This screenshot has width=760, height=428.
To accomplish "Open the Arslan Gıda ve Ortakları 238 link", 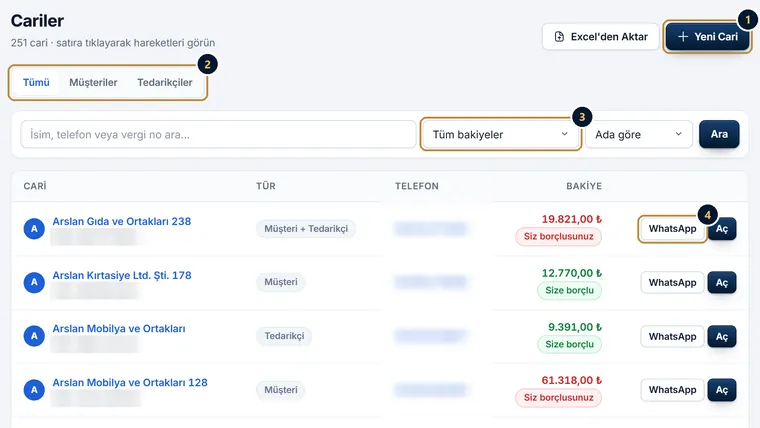I will pyautogui.click(x=122, y=222).
